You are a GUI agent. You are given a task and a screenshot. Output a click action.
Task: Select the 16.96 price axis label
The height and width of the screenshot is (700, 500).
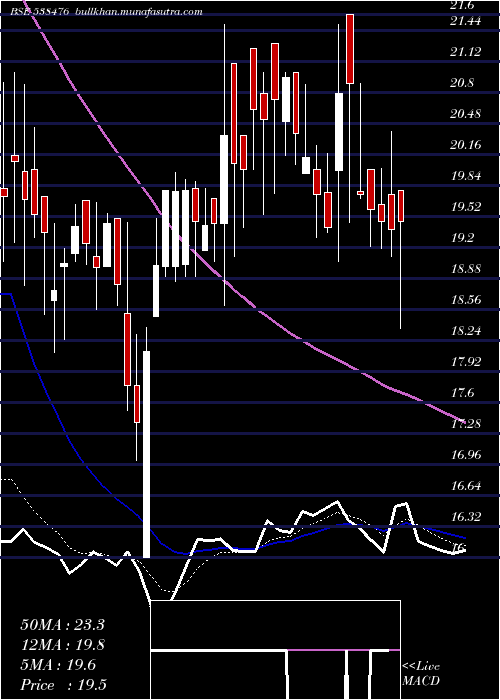coord(466,455)
